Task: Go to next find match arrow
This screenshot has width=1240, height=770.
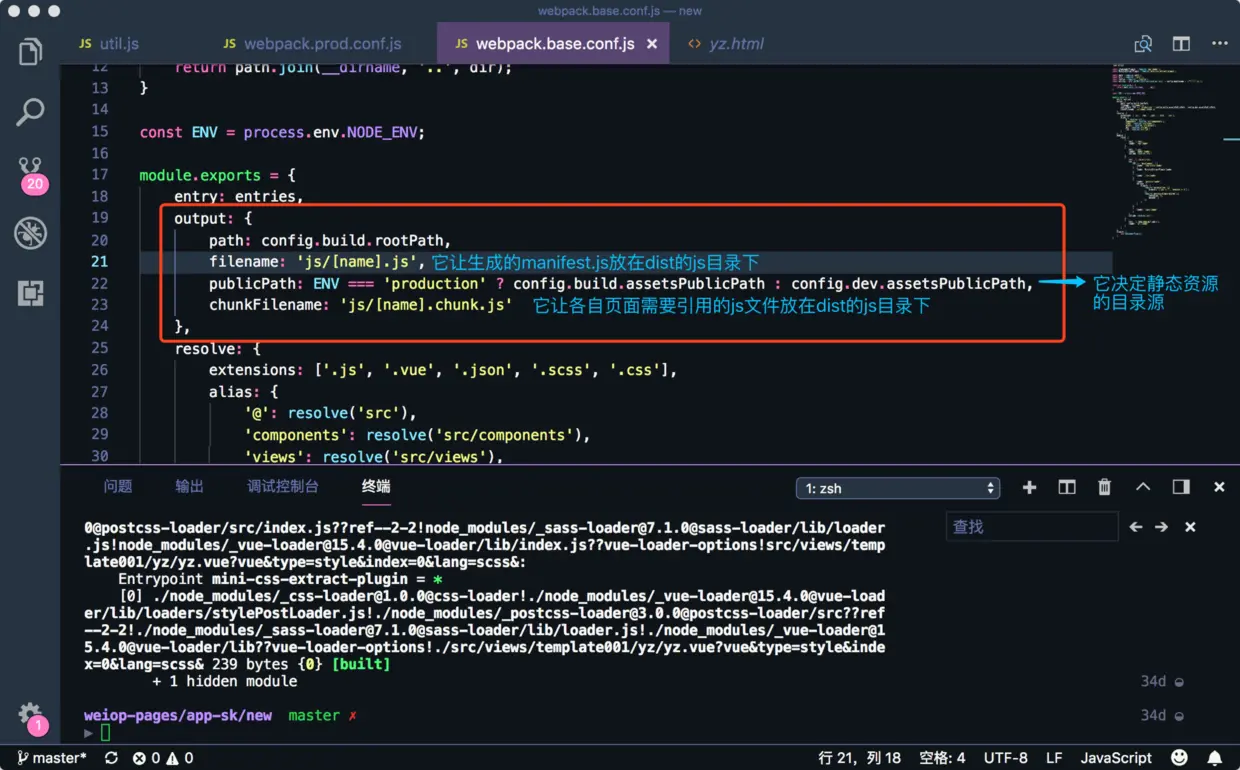Action: [x=1161, y=526]
